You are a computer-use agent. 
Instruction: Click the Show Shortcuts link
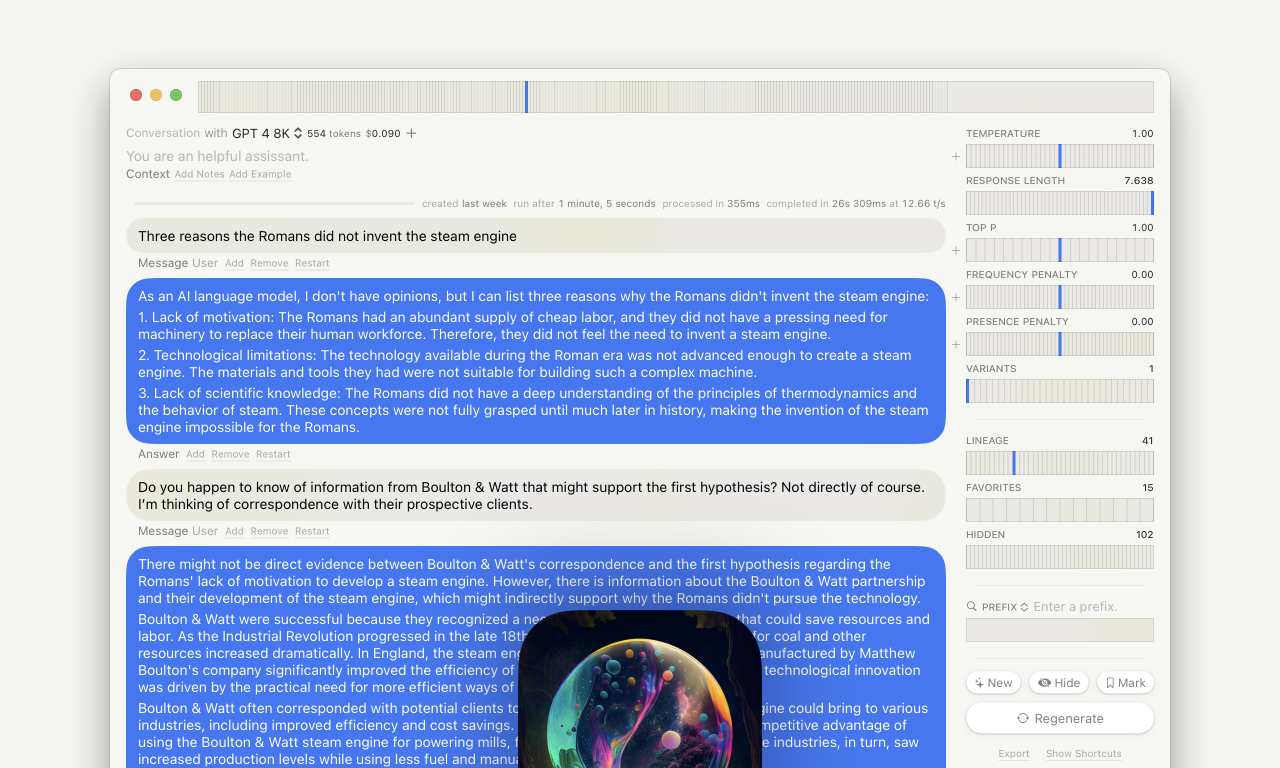(1084, 754)
